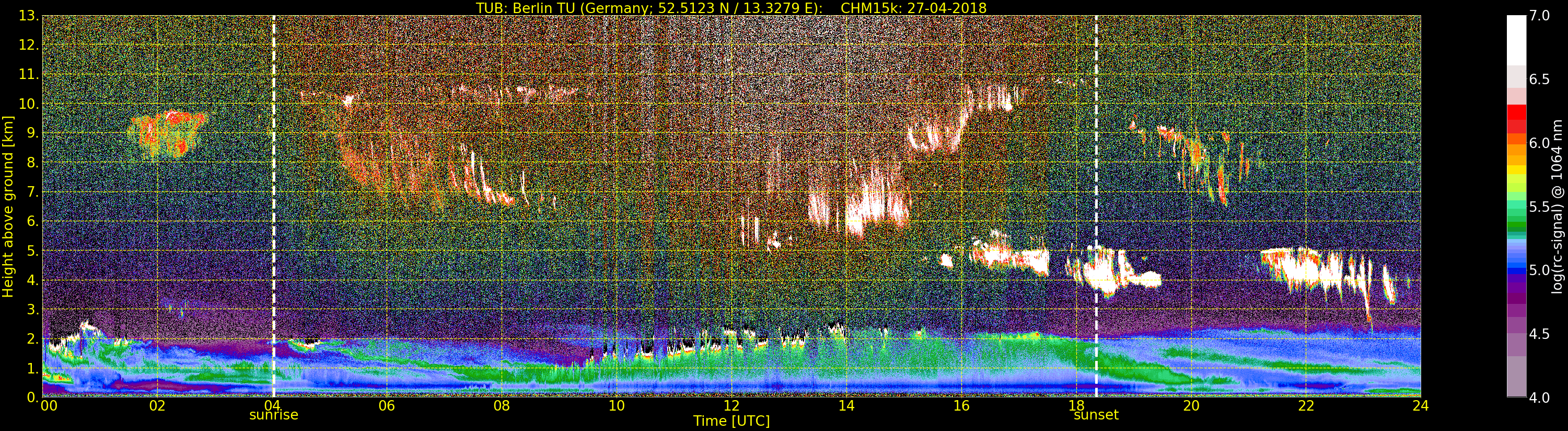Viewport: 1568px width, 431px height.
Task: Click height axis tick "1."
Action: coord(32,368)
